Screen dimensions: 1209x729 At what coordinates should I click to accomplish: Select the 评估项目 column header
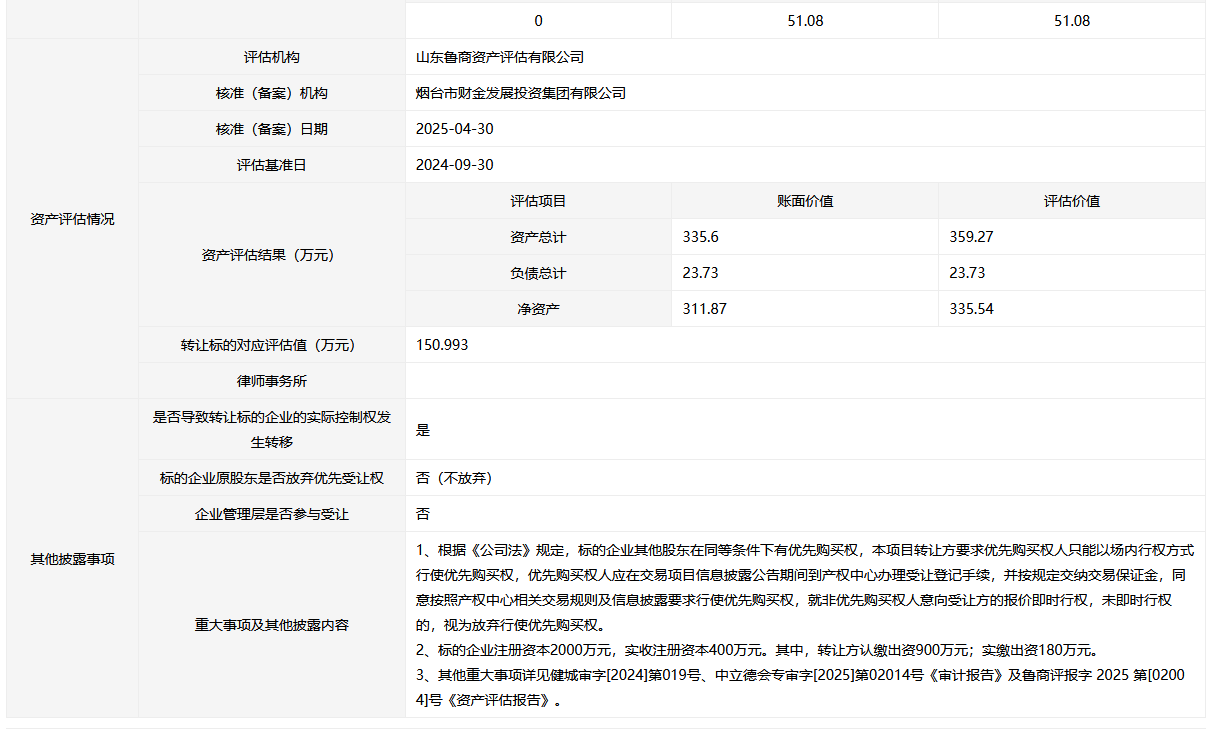[538, 201]
